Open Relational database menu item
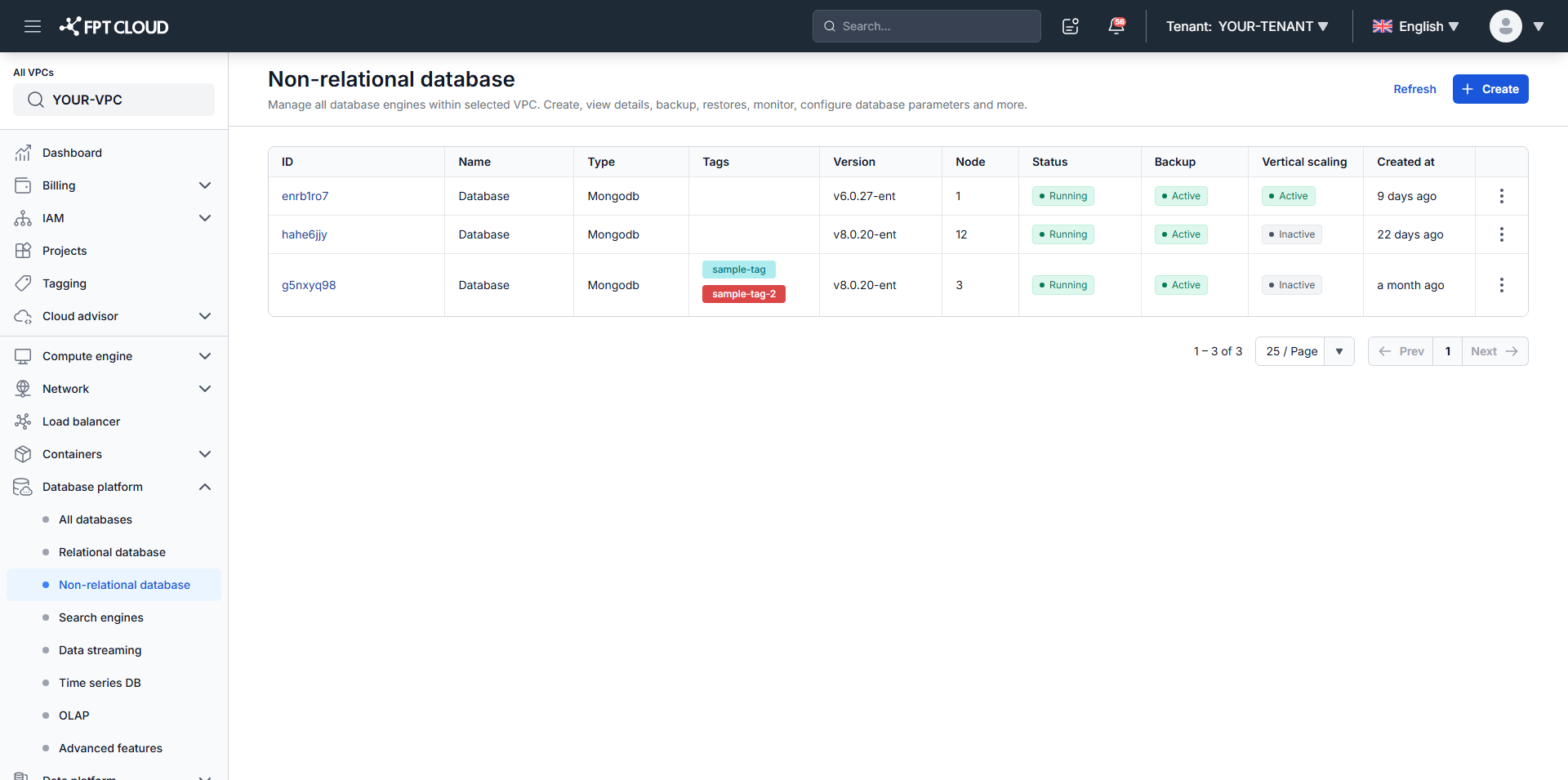 tap(114, 552)
